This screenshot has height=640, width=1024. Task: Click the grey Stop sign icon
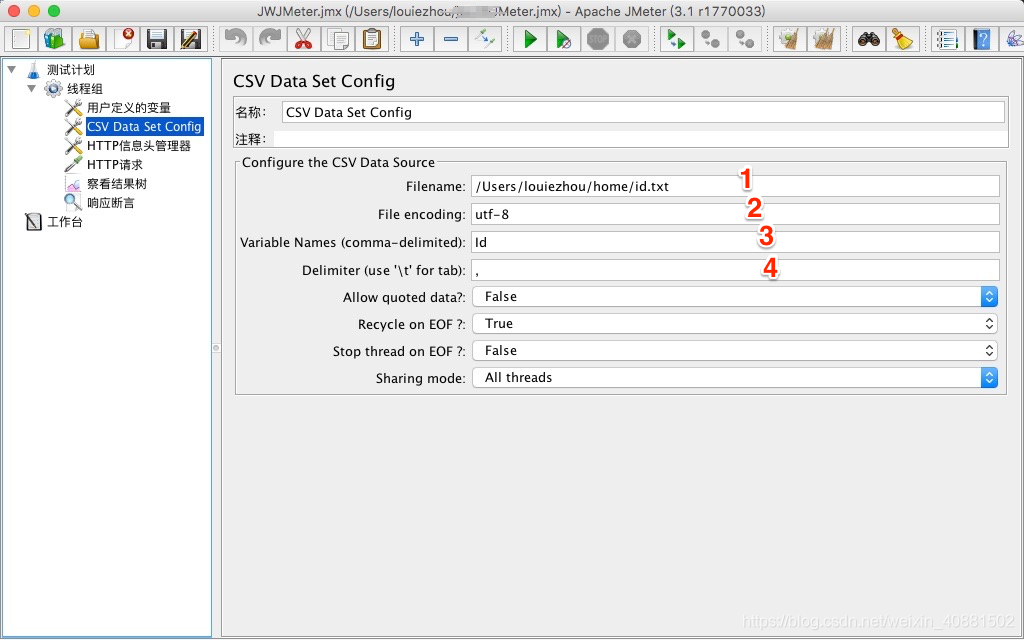598,39
